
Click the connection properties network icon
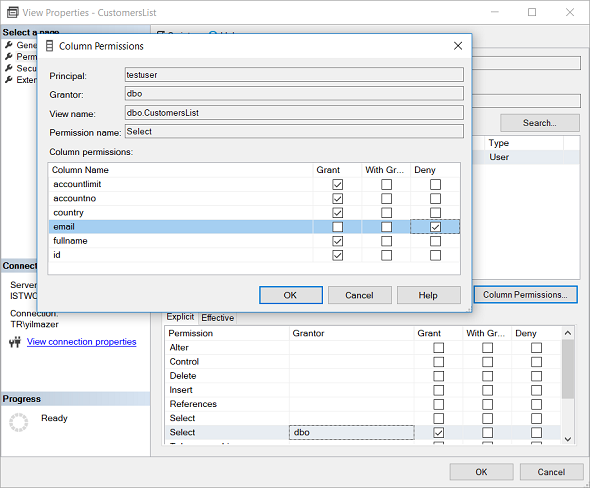(x=15, y=342)
